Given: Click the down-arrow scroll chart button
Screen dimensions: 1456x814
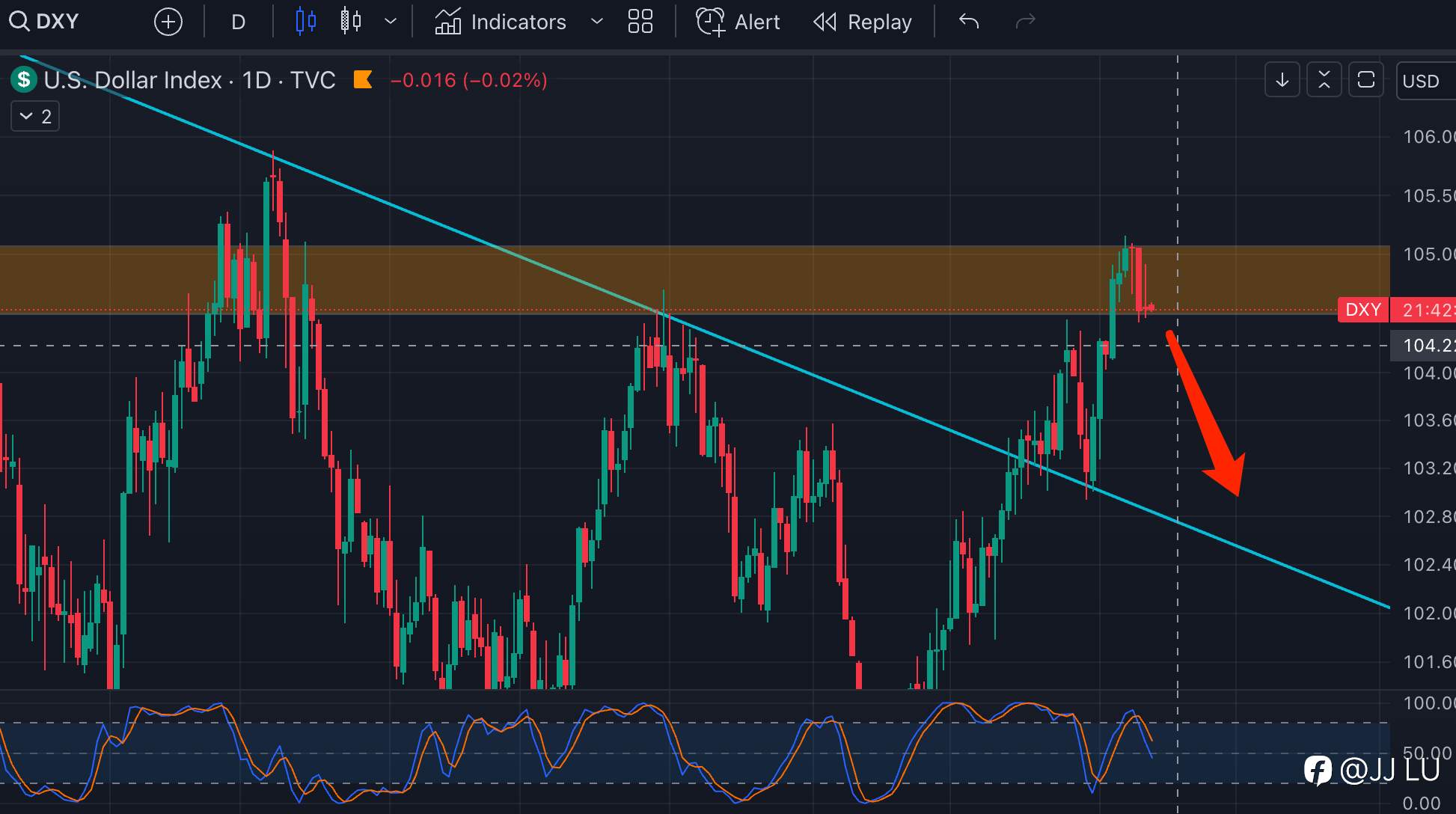Looking at the screenshot, I should [x=1282, y=79].
